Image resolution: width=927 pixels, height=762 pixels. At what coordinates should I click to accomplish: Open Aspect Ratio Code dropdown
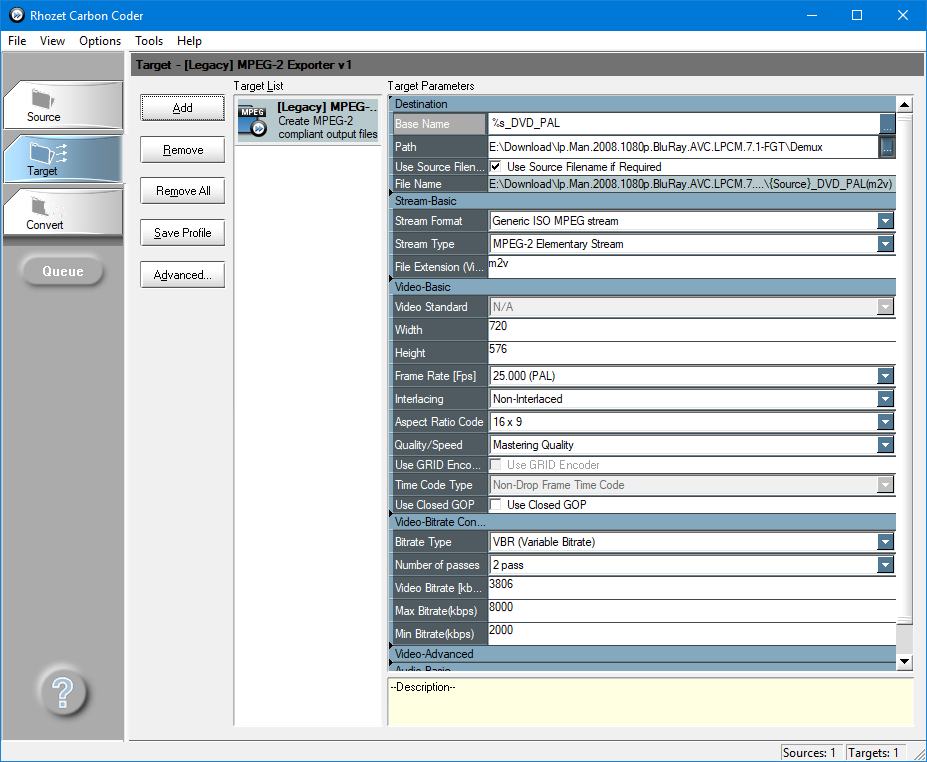click(x=885, y=422)
